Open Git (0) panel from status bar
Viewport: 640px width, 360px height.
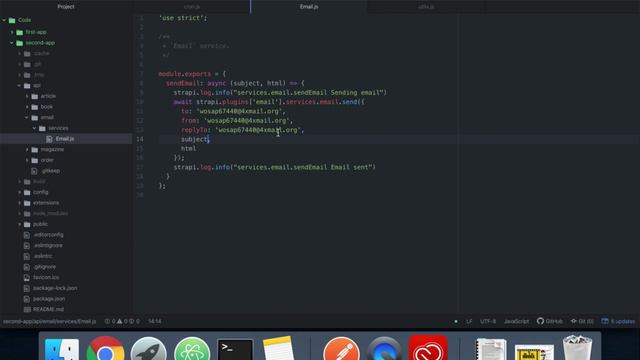click(x=582, y=322)
